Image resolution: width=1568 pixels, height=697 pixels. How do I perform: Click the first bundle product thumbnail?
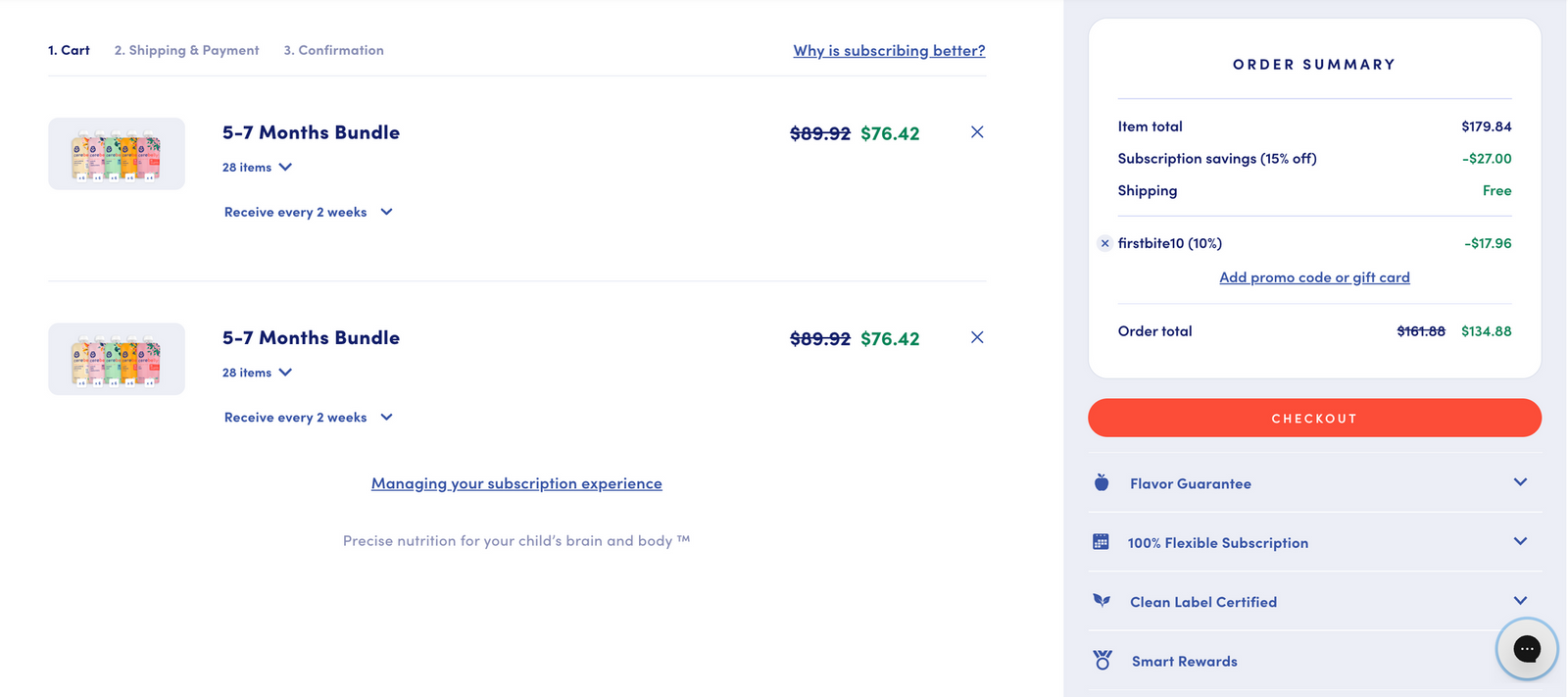(116, 153)
